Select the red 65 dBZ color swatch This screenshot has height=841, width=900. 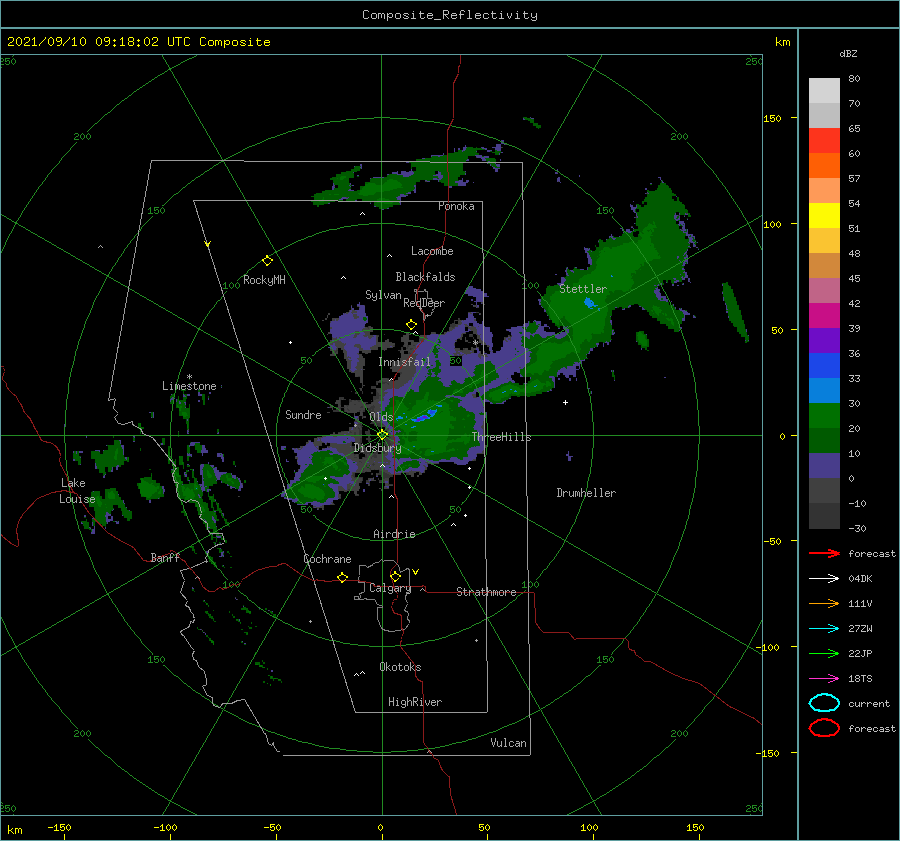[x=824, y=140]
